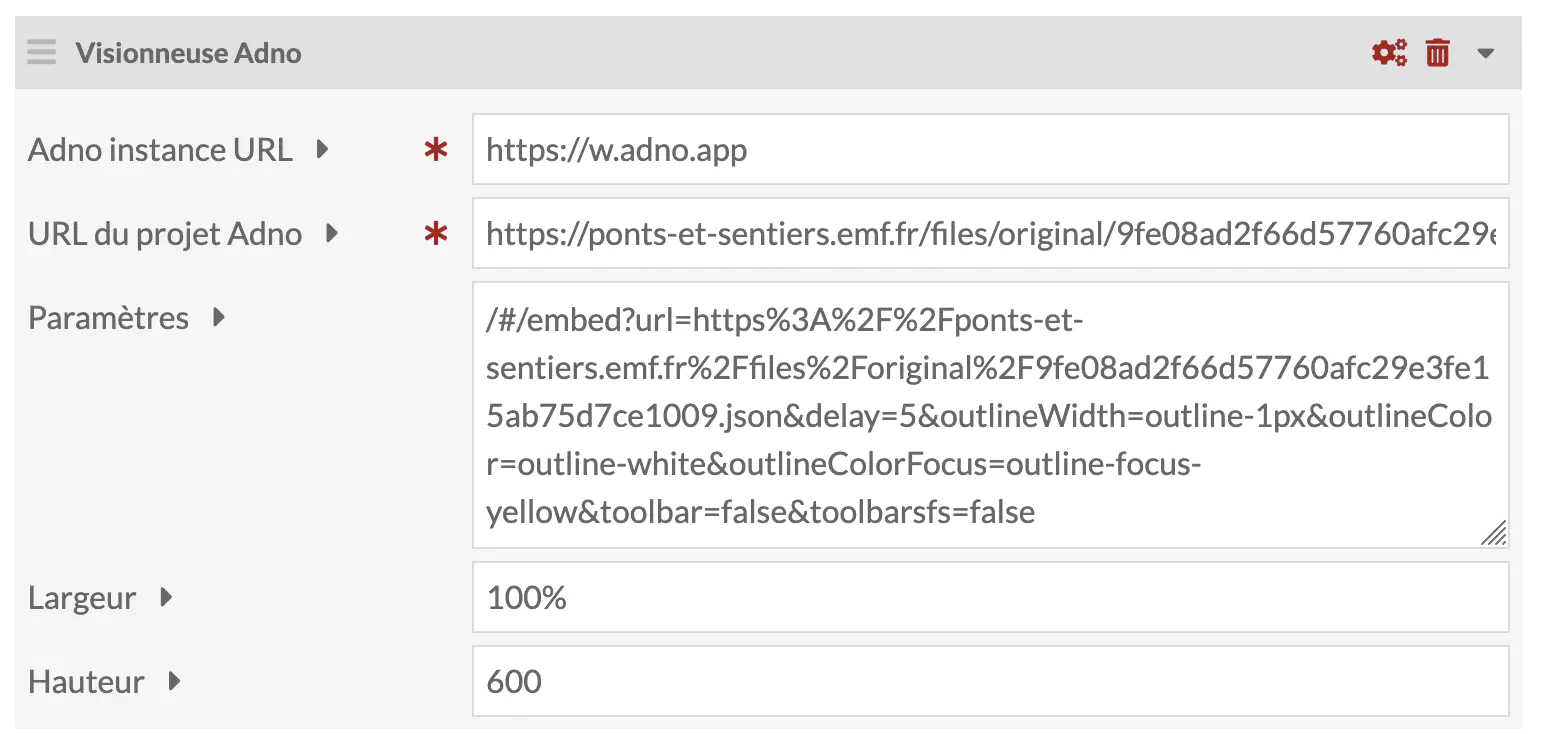Expand help arrow next to Adno instance URL
Screen dimensions: 1542x734
322,150
